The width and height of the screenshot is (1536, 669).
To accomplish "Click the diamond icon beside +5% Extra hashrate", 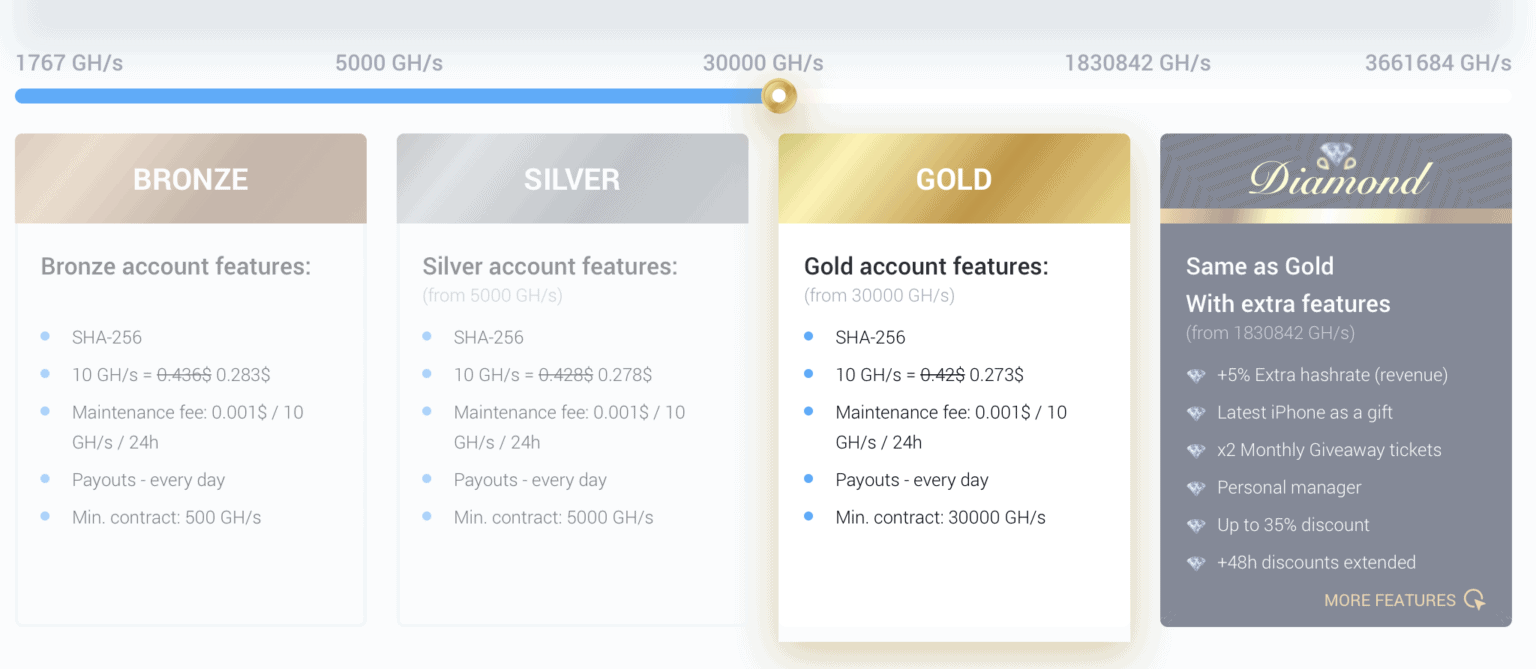I will coord(1196,375).
